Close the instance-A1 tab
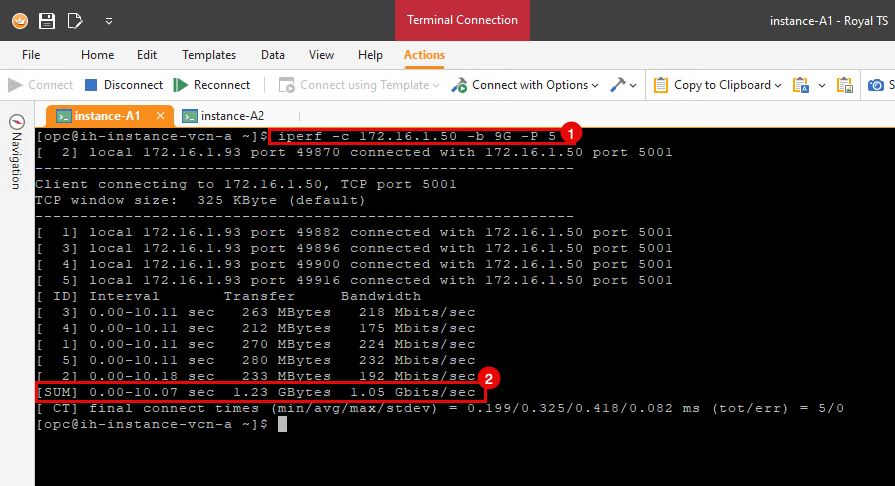895x486 pixels. tap(159, 116)
